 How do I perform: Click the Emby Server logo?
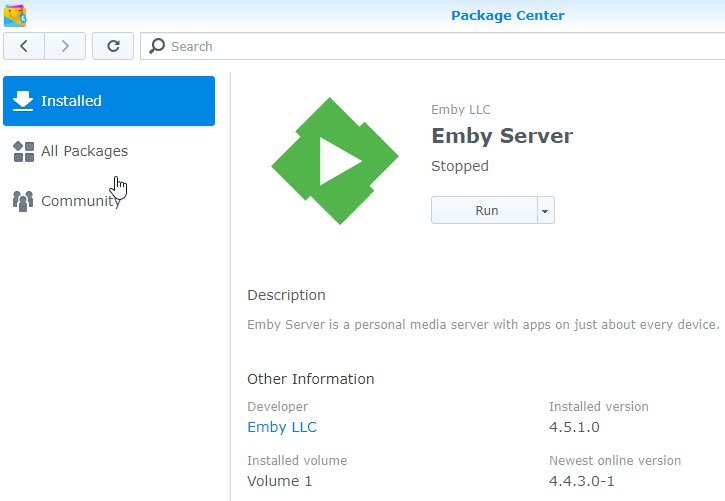[335, 160]
